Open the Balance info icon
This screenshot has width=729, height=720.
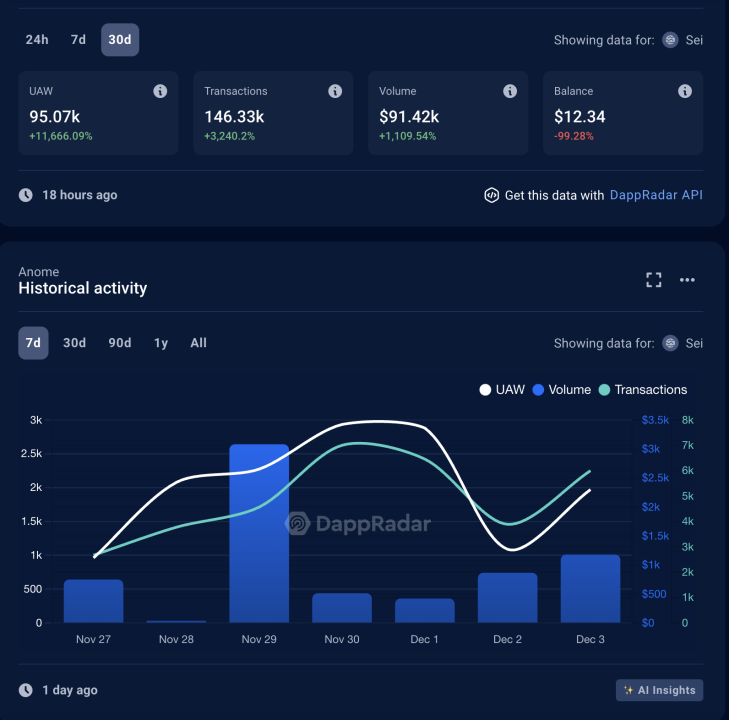(x=684, y=91)
